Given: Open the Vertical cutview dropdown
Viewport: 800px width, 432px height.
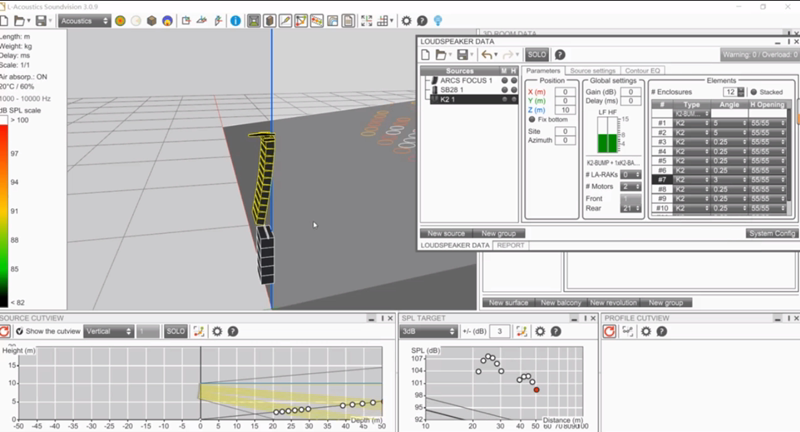Looking at the screenshot, I should [x=109, y=331].
